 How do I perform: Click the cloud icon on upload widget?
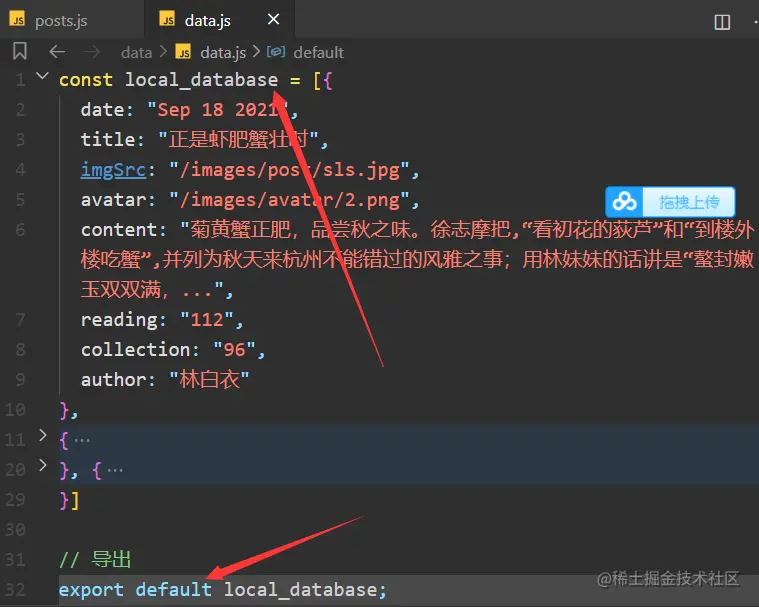(x=624, y=202)
